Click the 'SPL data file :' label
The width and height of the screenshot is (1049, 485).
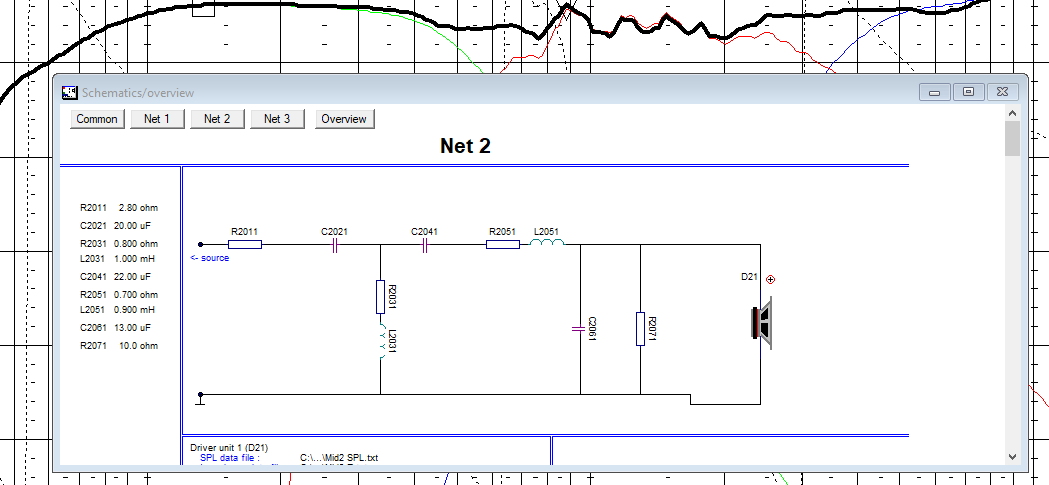(229, 458)
